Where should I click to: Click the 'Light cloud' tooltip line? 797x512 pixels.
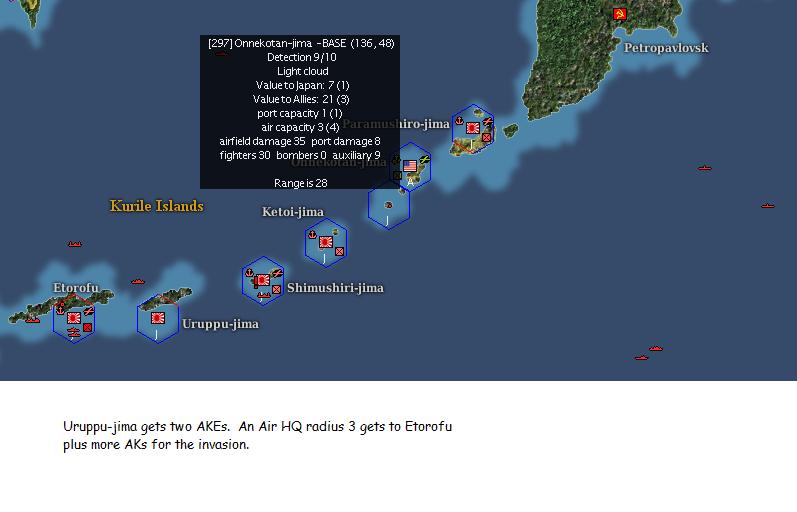point(302,71)
